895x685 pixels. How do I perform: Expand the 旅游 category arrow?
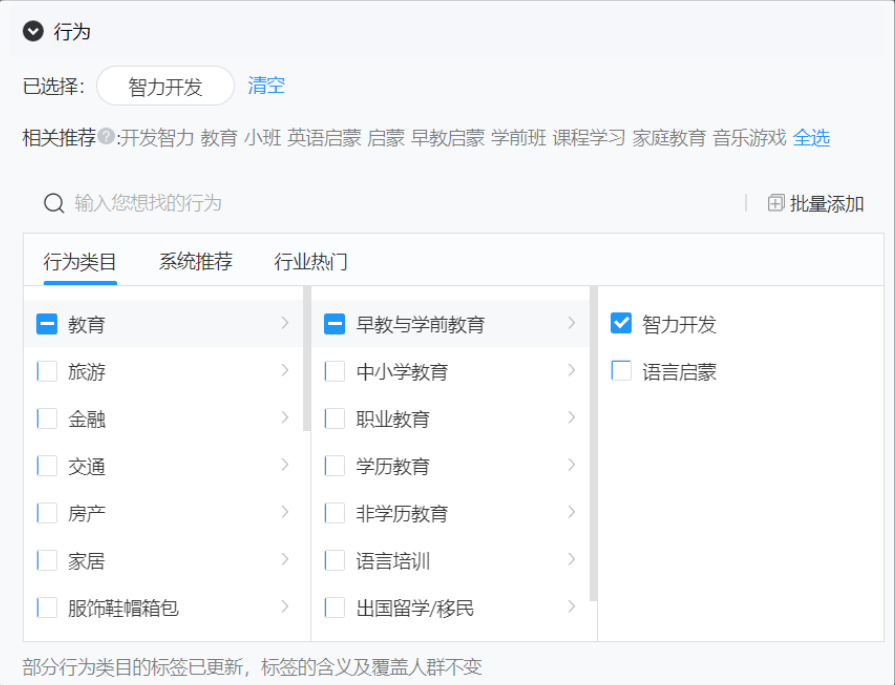(283, 370)
